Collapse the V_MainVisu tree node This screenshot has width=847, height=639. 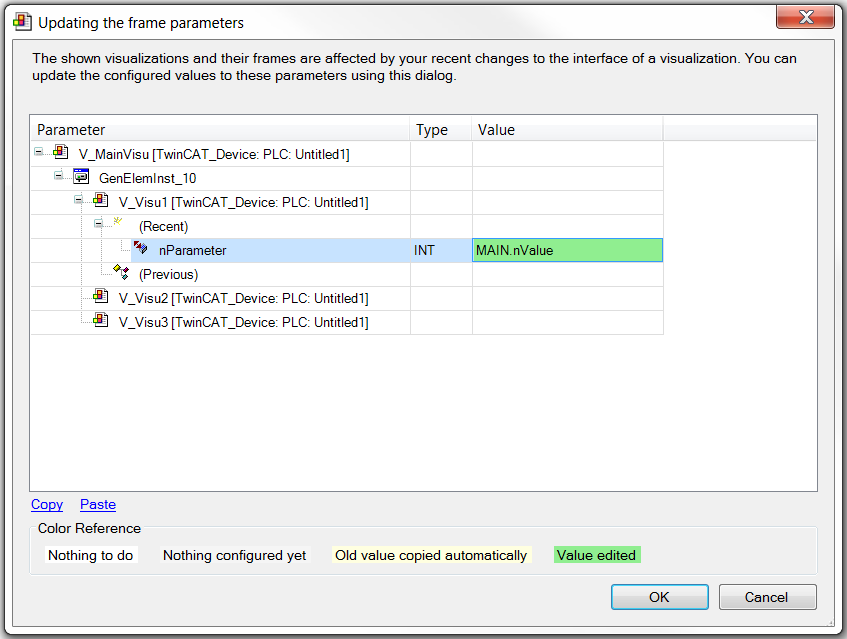tap(38, 152)
